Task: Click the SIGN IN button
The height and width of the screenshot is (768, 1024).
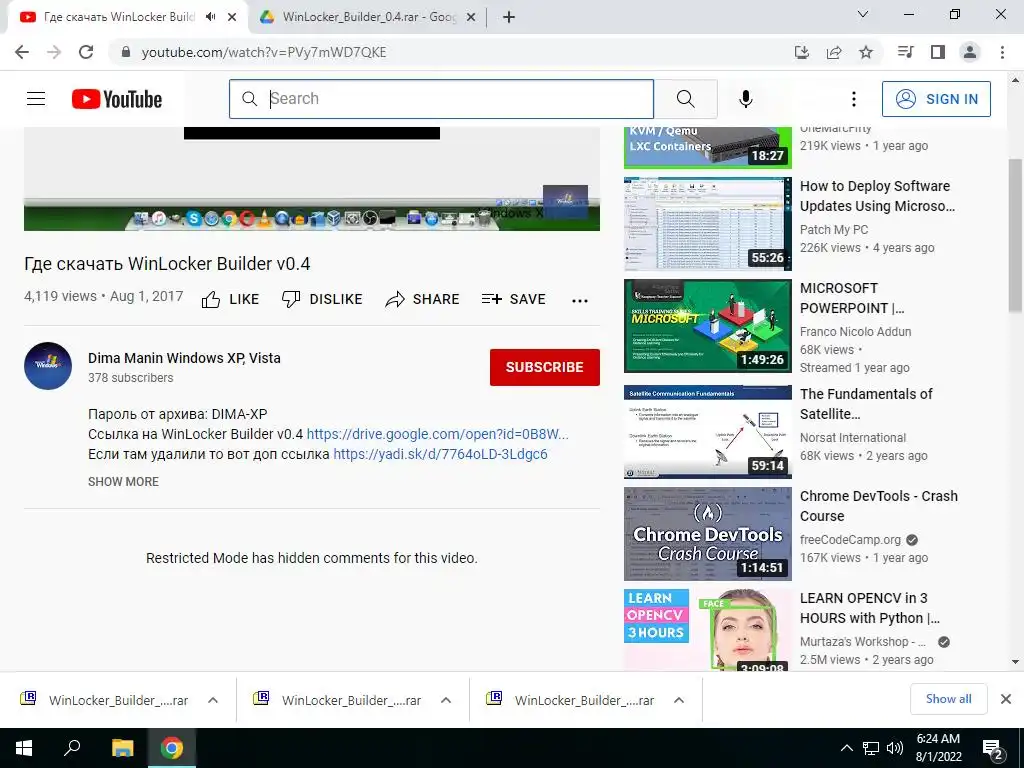Action: 936,99
